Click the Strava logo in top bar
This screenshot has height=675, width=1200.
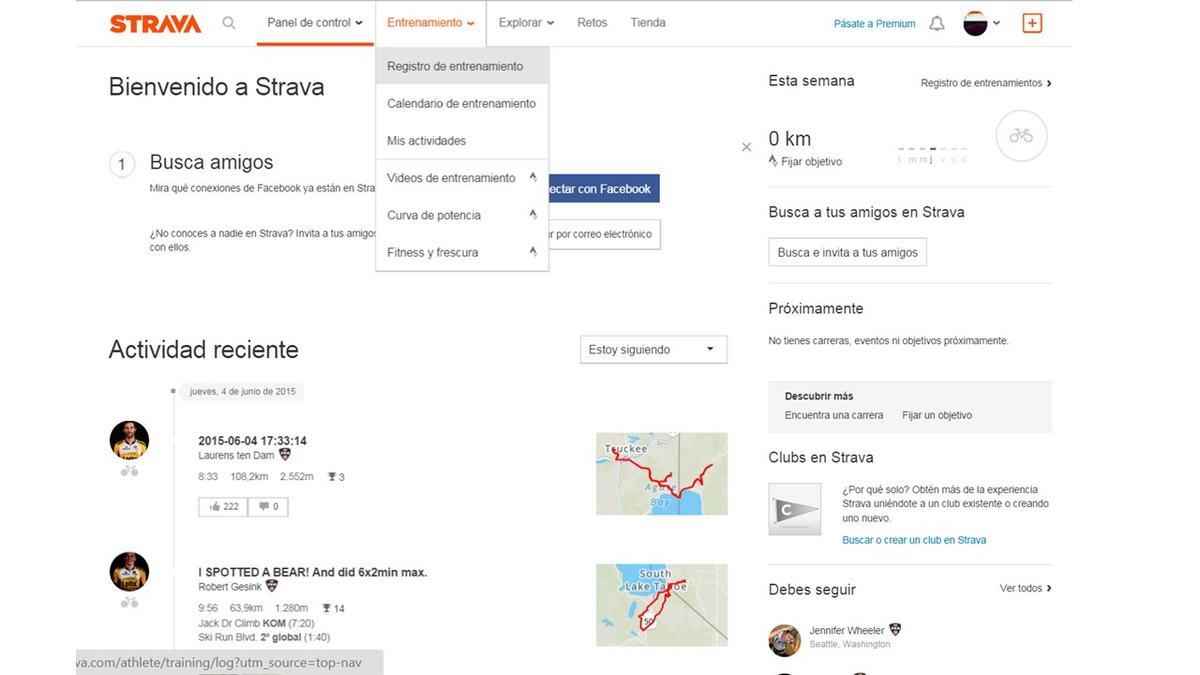pyautogui.click(x=155, y=22)
